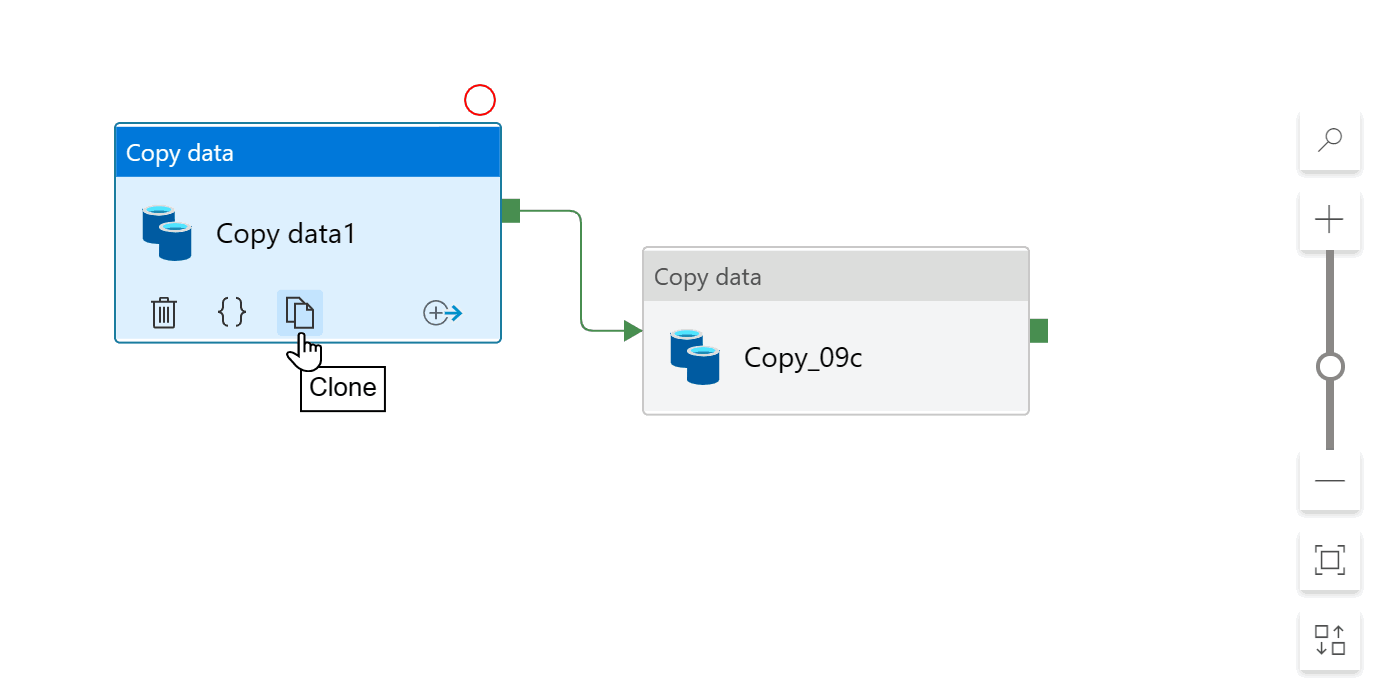Viewport: 1380px width, 700px height.
Task: View source code of Copy data1
Action: click(232, 313)
